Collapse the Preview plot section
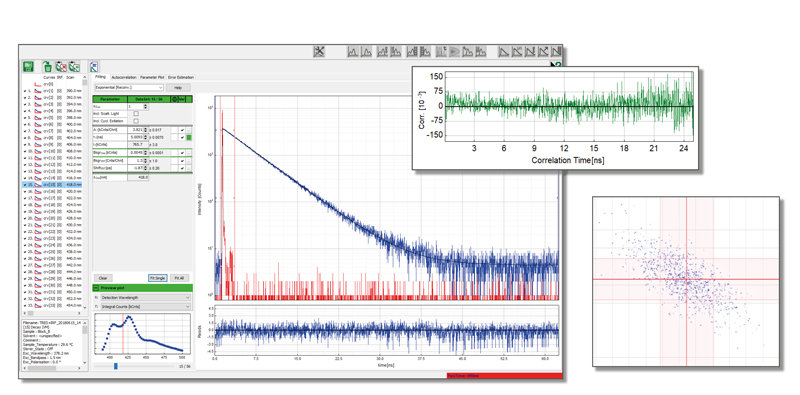 pos(97,288)
